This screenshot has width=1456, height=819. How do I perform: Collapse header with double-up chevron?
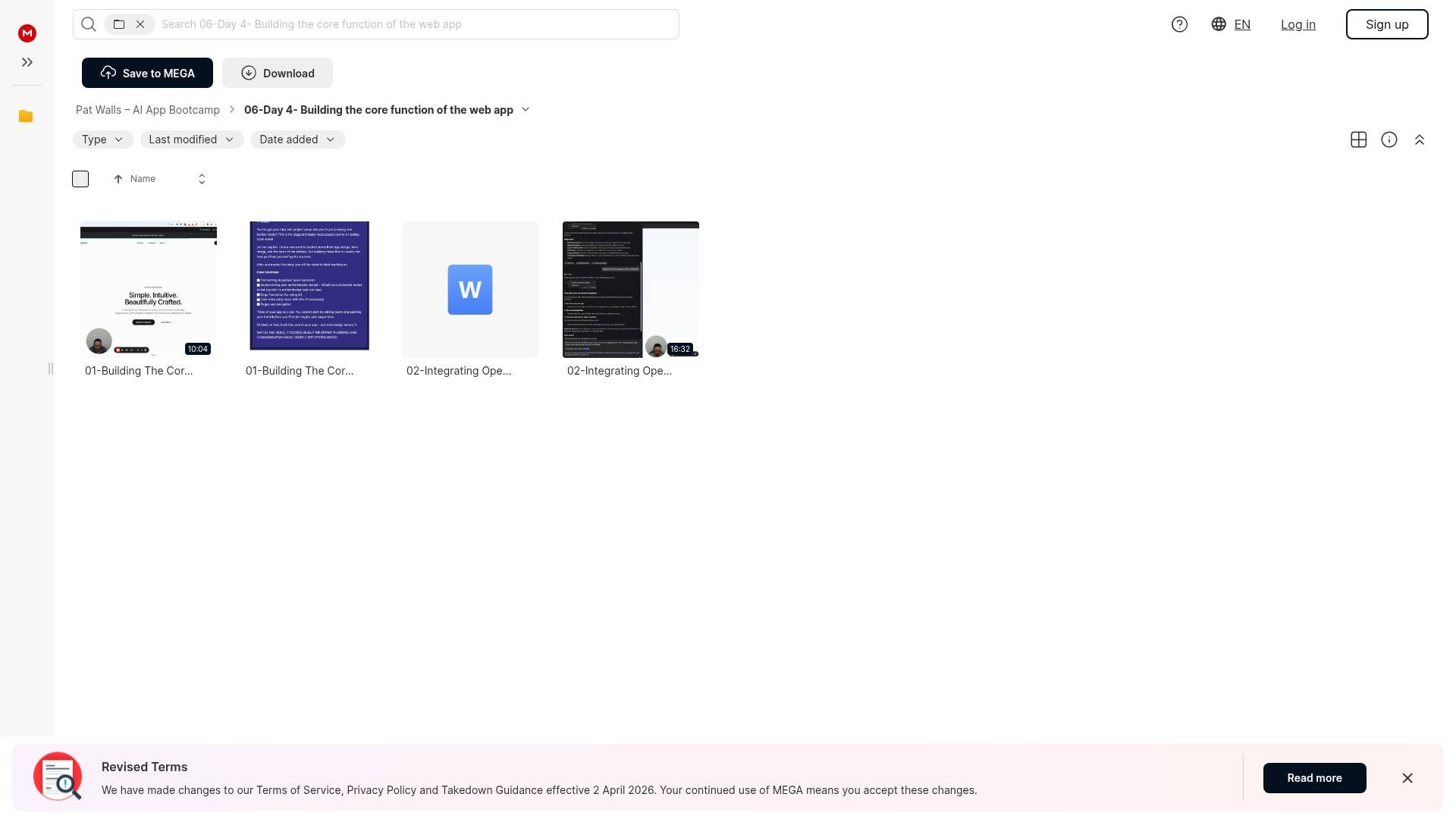1419,140
